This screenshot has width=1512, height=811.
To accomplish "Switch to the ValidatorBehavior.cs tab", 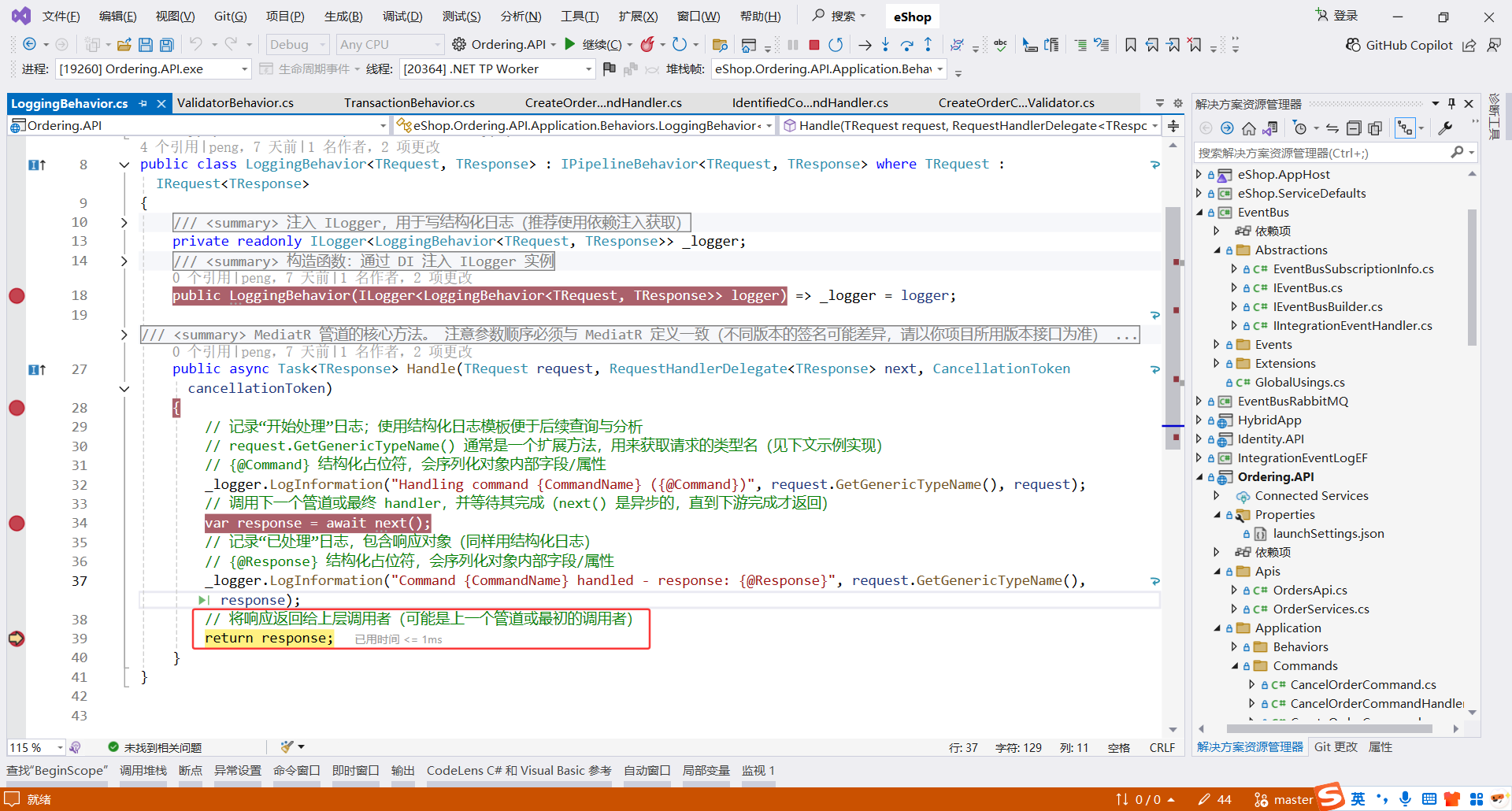I will click(236, 102).
